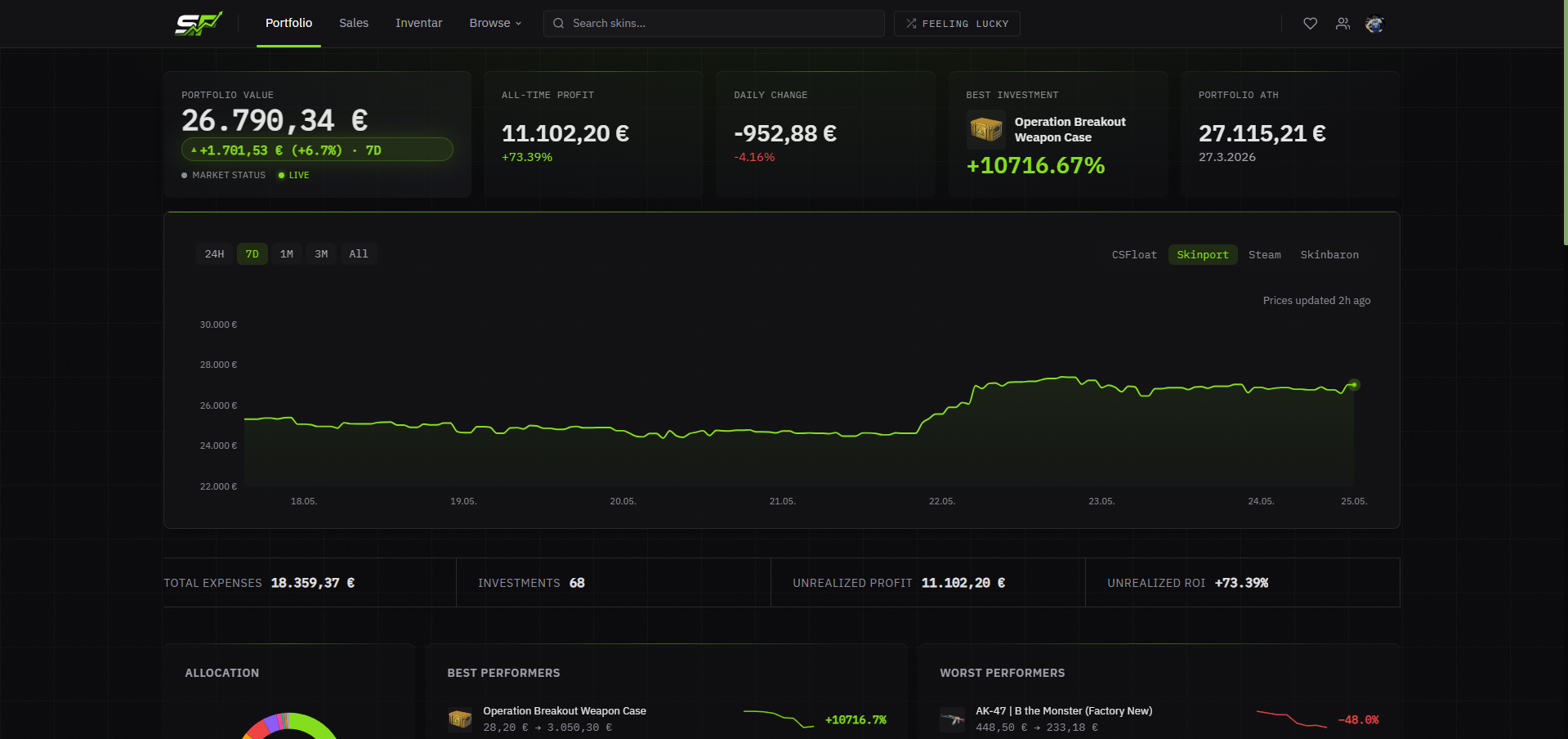
Task: Click the Feeling Lucky button
Action: point(957,24)
